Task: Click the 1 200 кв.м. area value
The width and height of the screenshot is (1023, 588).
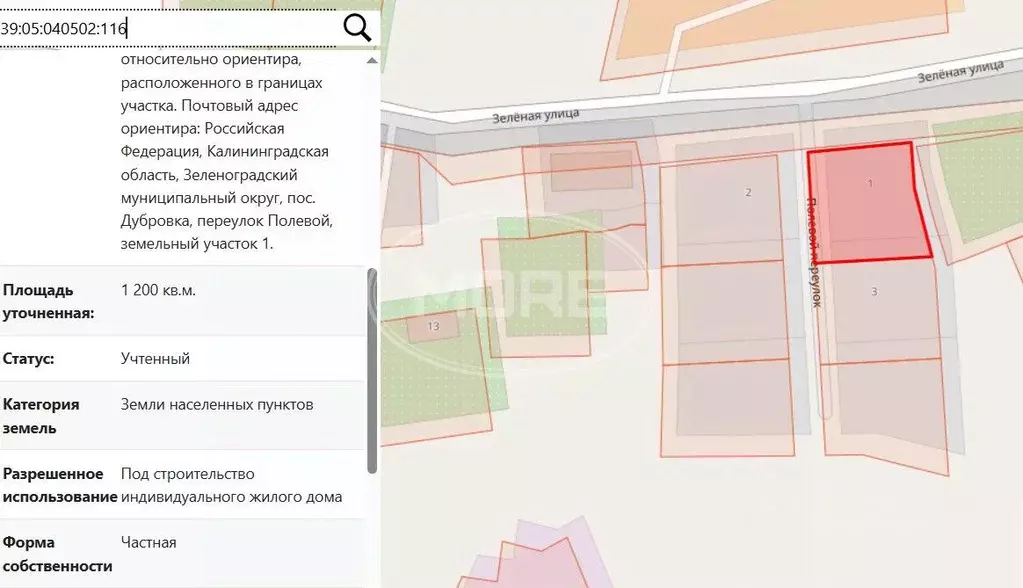Action: point(158,290)
